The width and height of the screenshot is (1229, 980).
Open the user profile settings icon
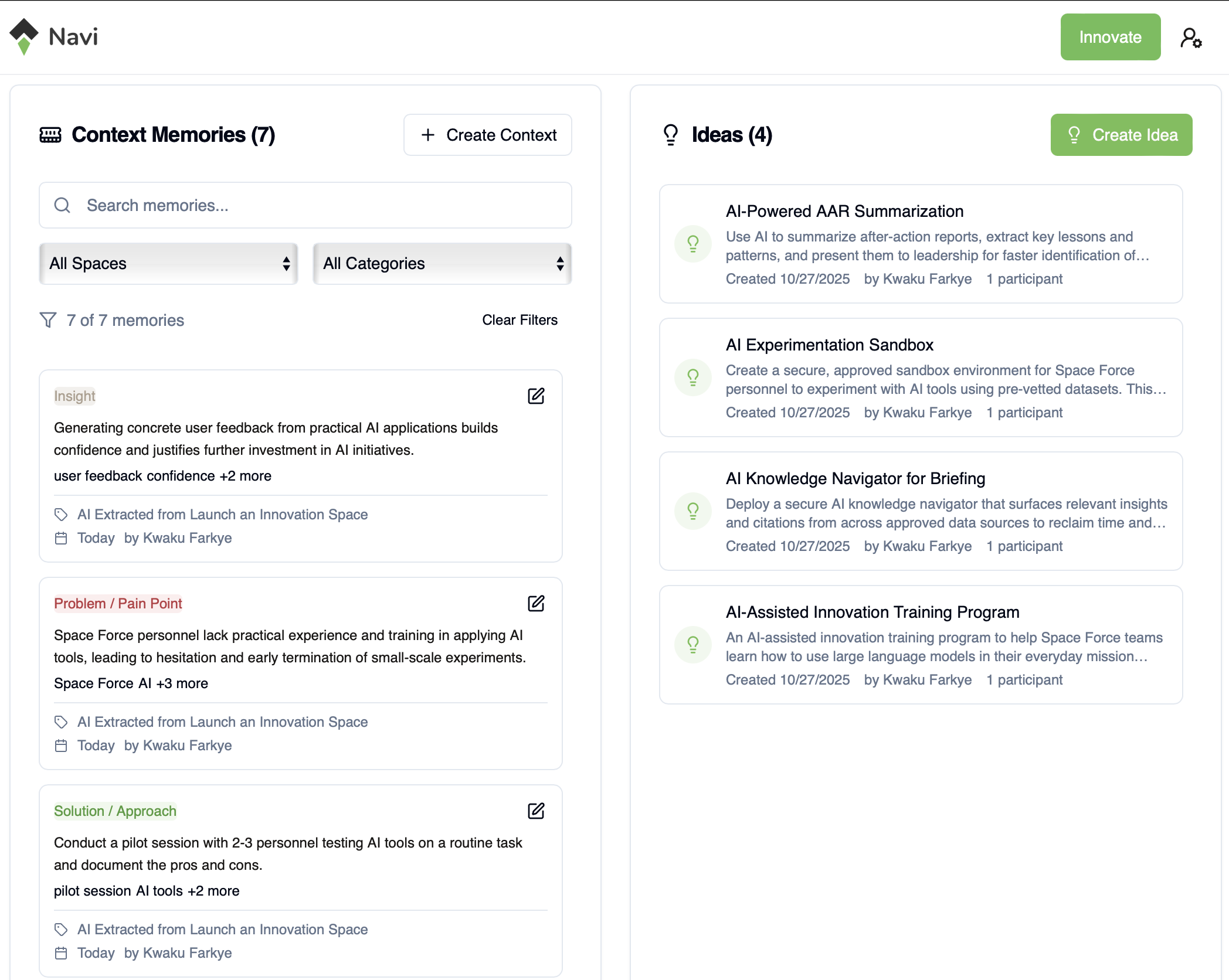1190,37
